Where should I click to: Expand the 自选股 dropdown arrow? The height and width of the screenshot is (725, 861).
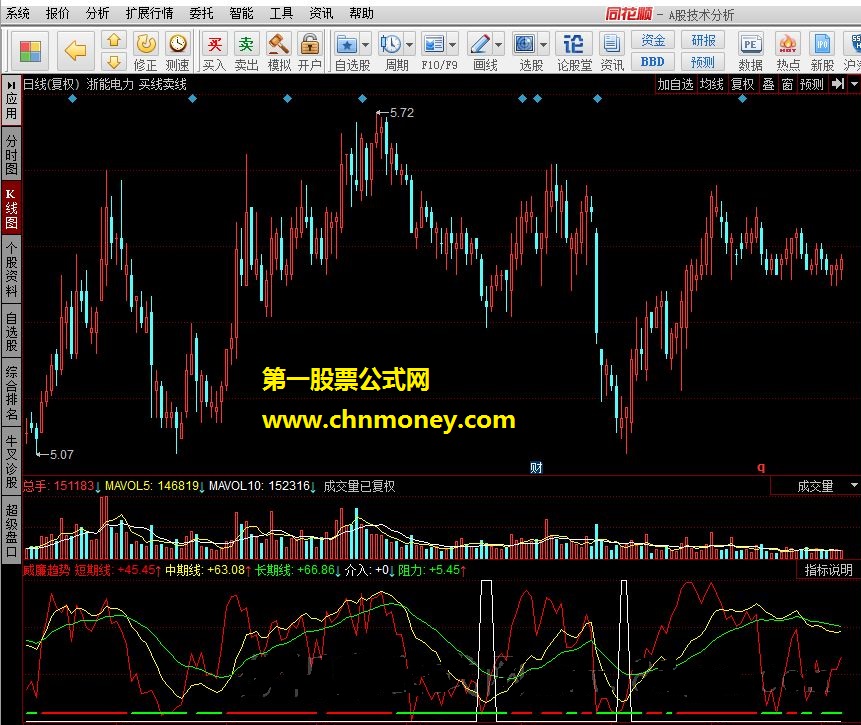pos(366,45)
